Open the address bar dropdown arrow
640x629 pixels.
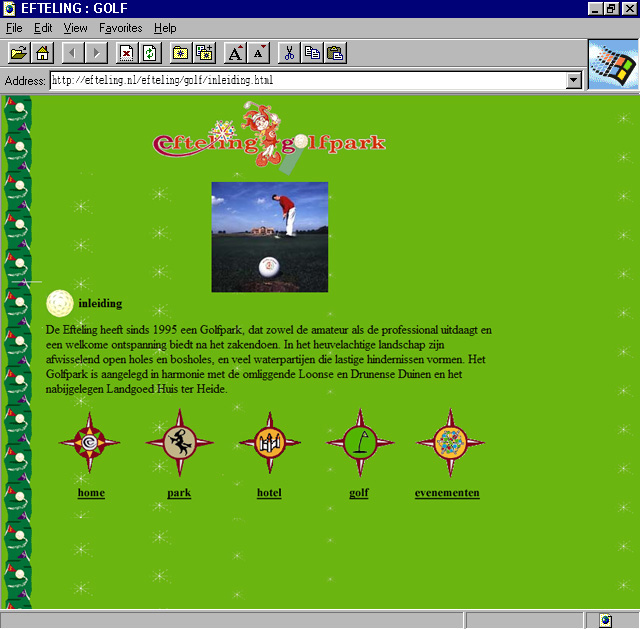pos(573,80)
